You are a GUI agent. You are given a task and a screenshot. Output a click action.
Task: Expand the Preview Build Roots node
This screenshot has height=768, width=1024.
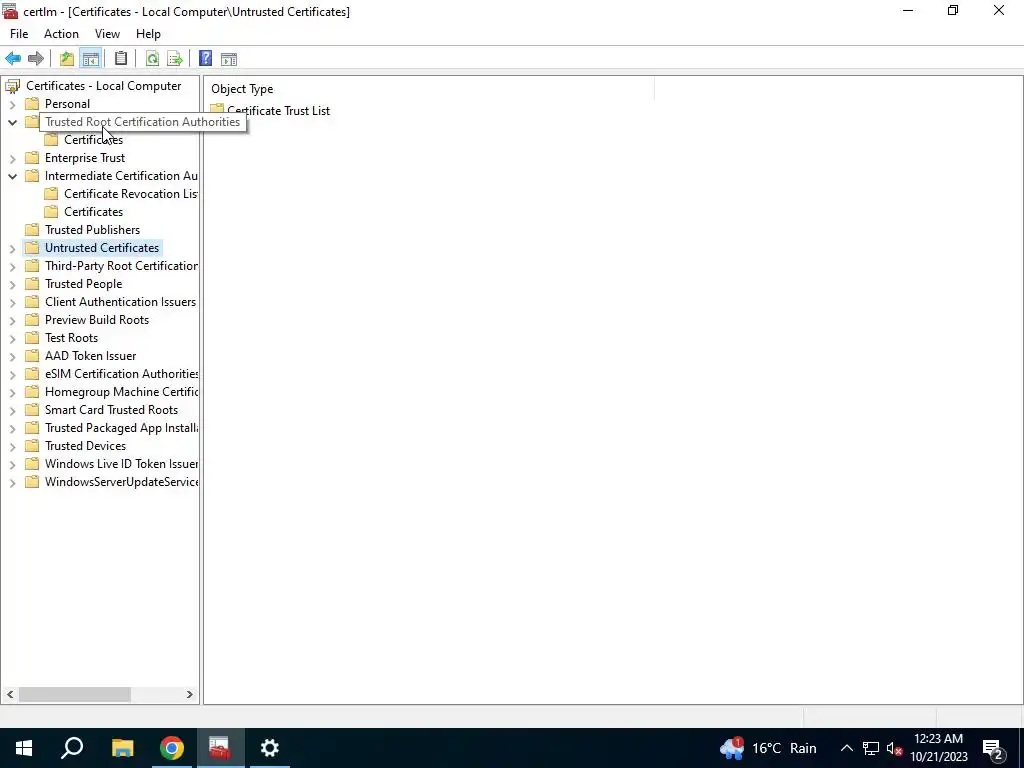click(12, 320)
